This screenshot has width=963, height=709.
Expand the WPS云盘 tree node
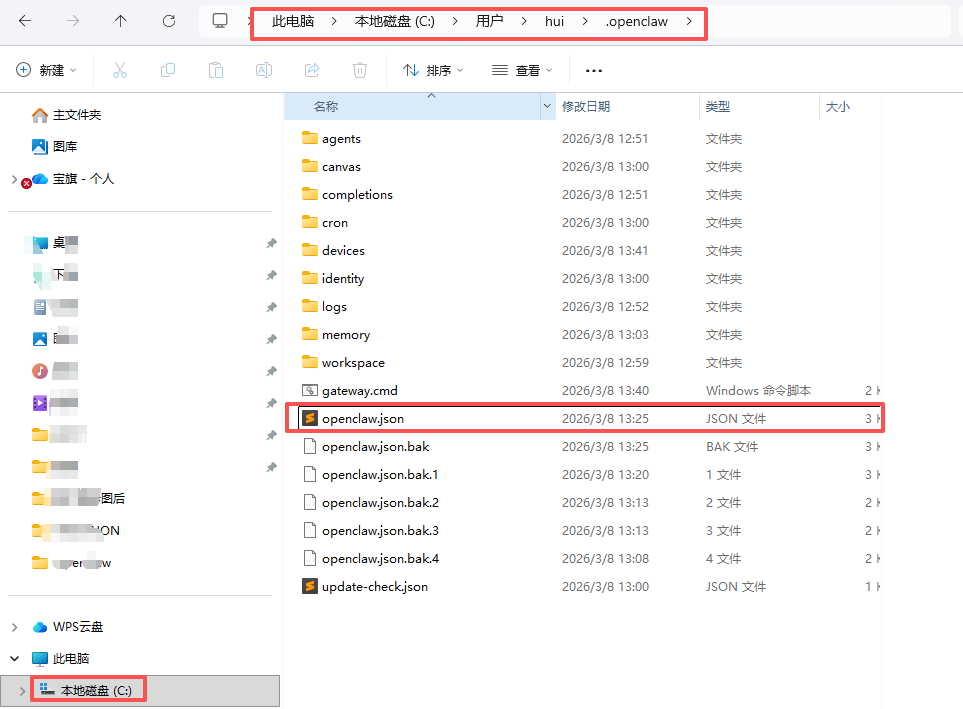(14, 627)
